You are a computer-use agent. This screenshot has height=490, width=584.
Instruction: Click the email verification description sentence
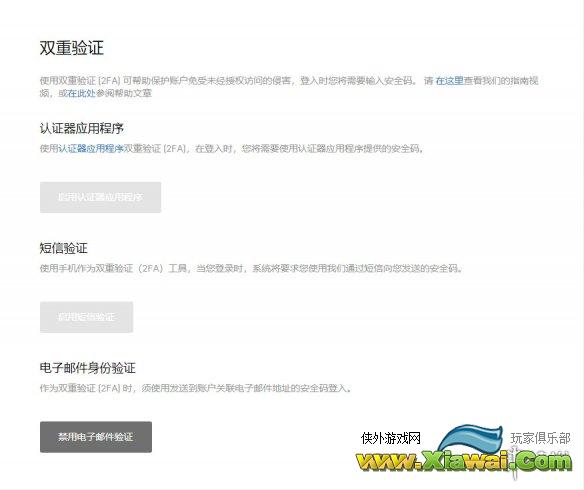[196, 388]
